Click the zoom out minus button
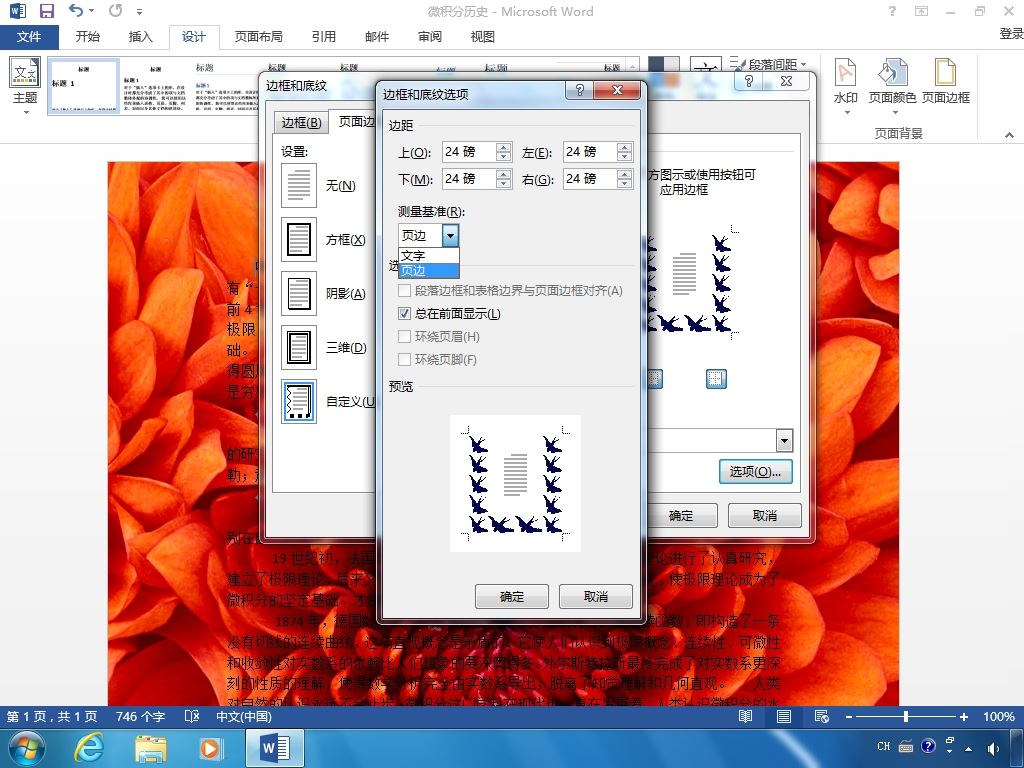Image resolution: width=1024 pixels, height=768 pixels. pos(849,716)
